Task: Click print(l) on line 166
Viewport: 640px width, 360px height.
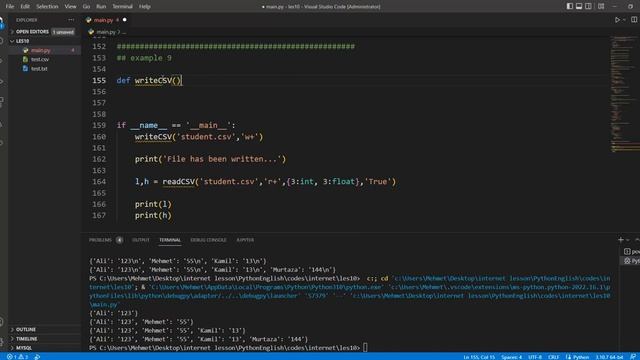Action: click(x=153, y=204)
